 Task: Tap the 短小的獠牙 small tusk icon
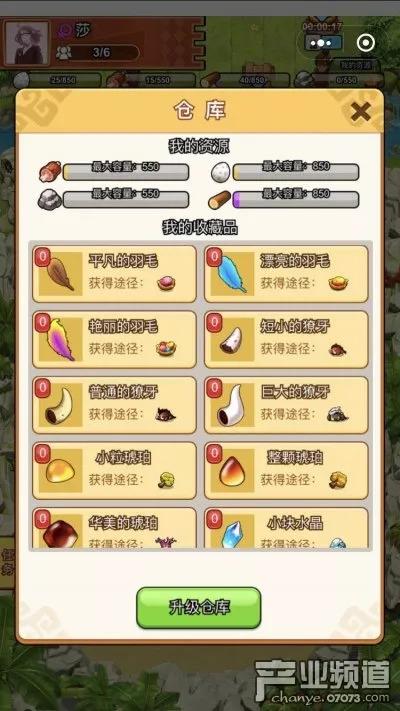233,339
